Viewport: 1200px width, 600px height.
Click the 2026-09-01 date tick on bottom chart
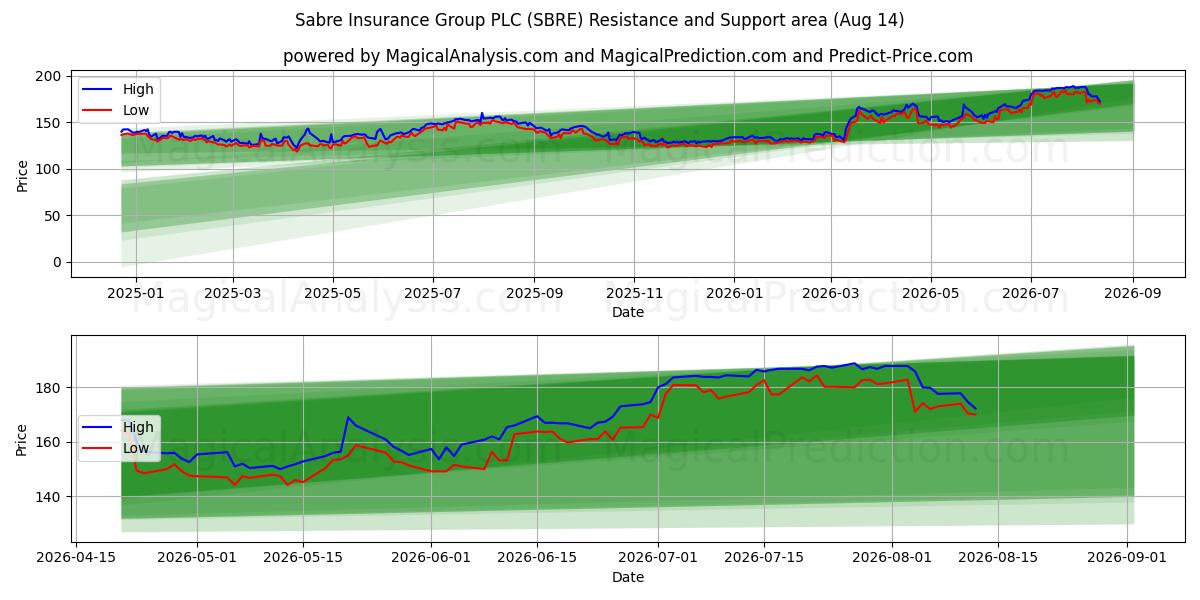click(x=1128, y=559)
